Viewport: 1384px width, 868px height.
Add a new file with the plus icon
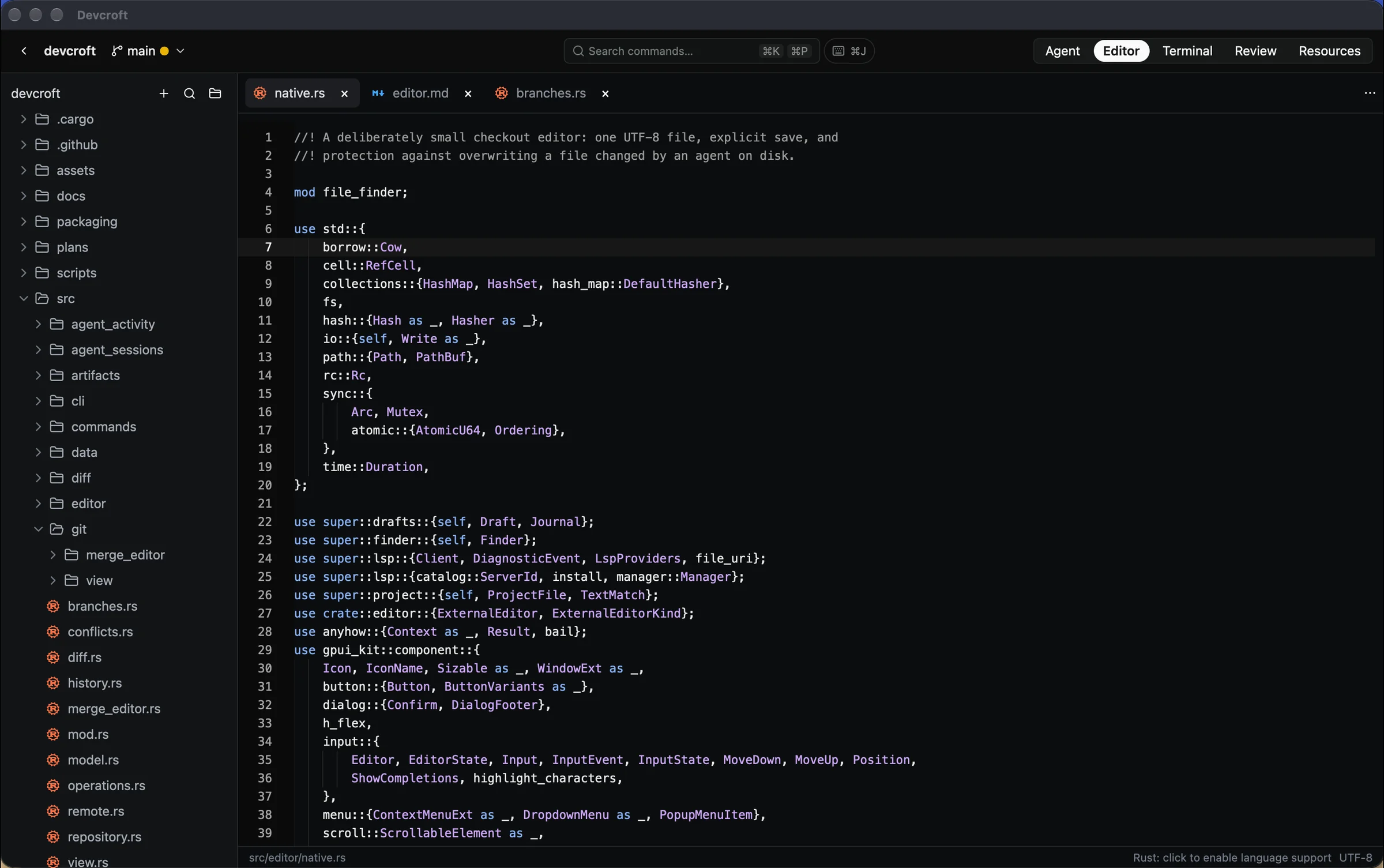(x=164, y=93)
